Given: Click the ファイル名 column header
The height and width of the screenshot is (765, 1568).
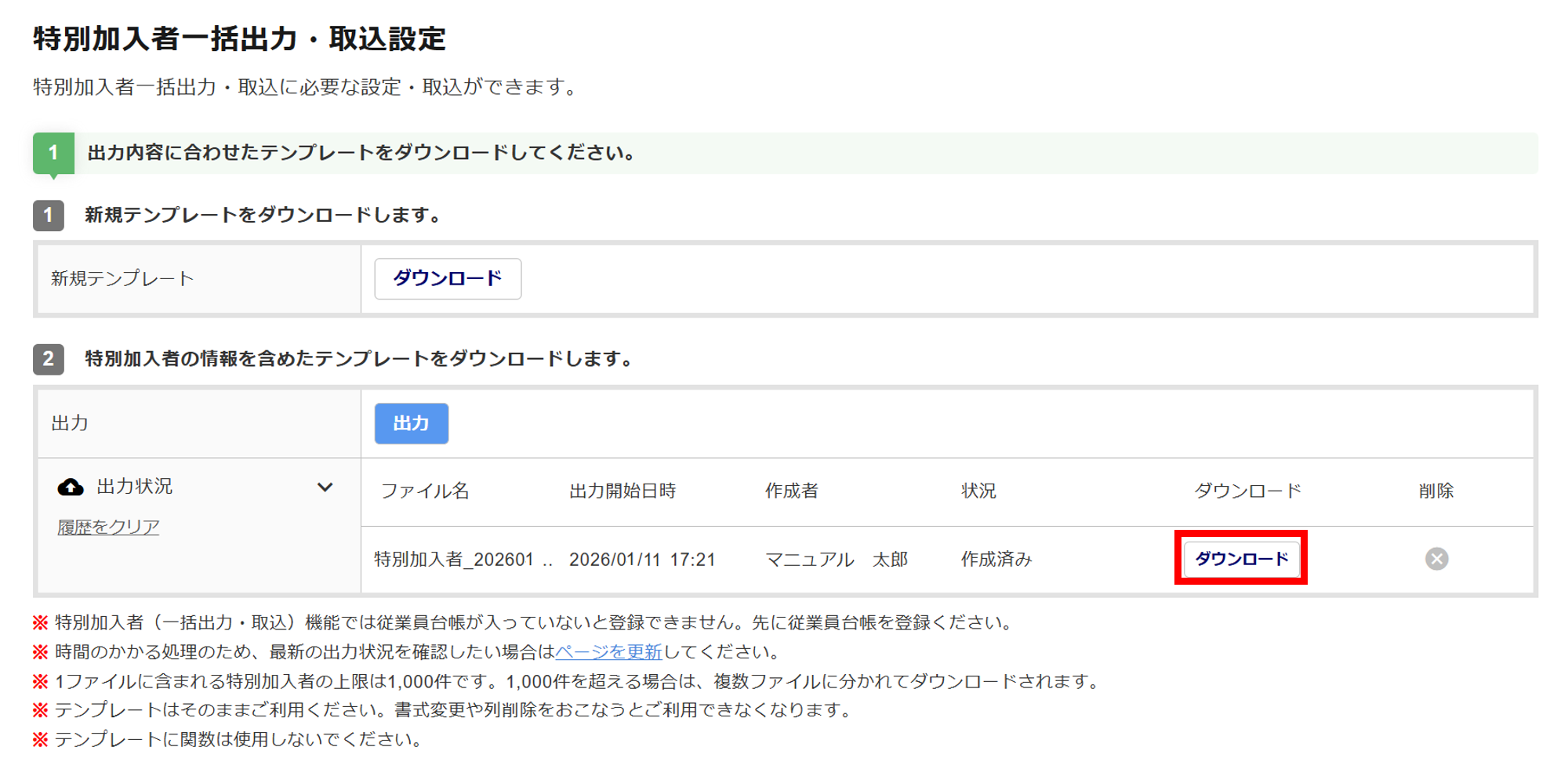Looking at the screenshot, I should coord(425,491).
